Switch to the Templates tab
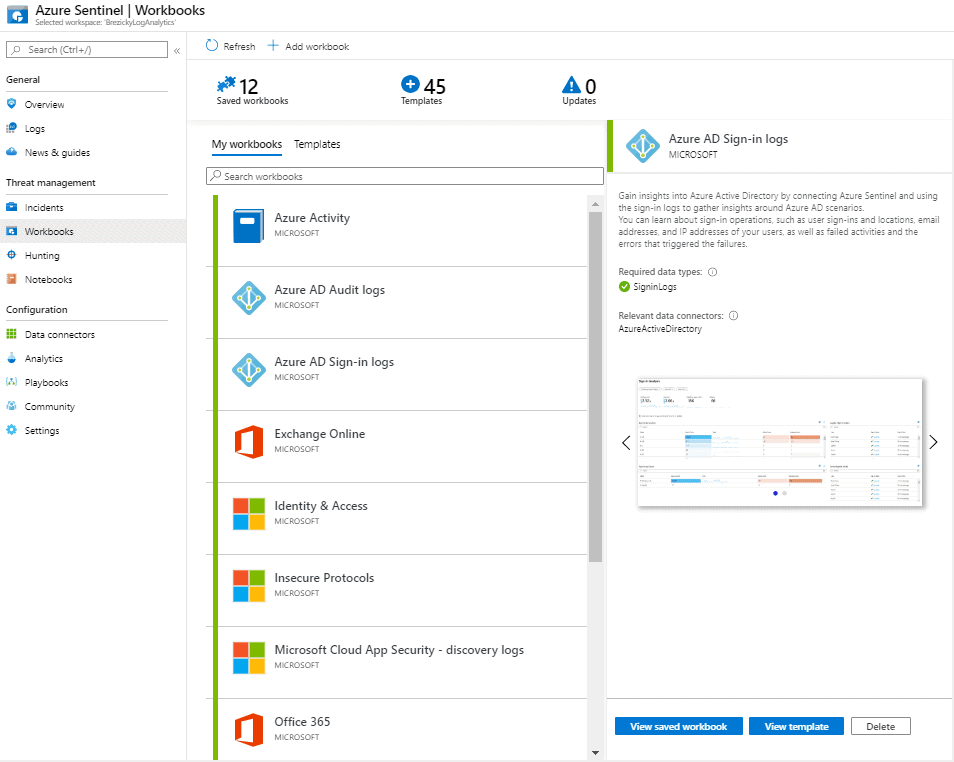Viewport: 954px width, 762px height. pos(317,144)
